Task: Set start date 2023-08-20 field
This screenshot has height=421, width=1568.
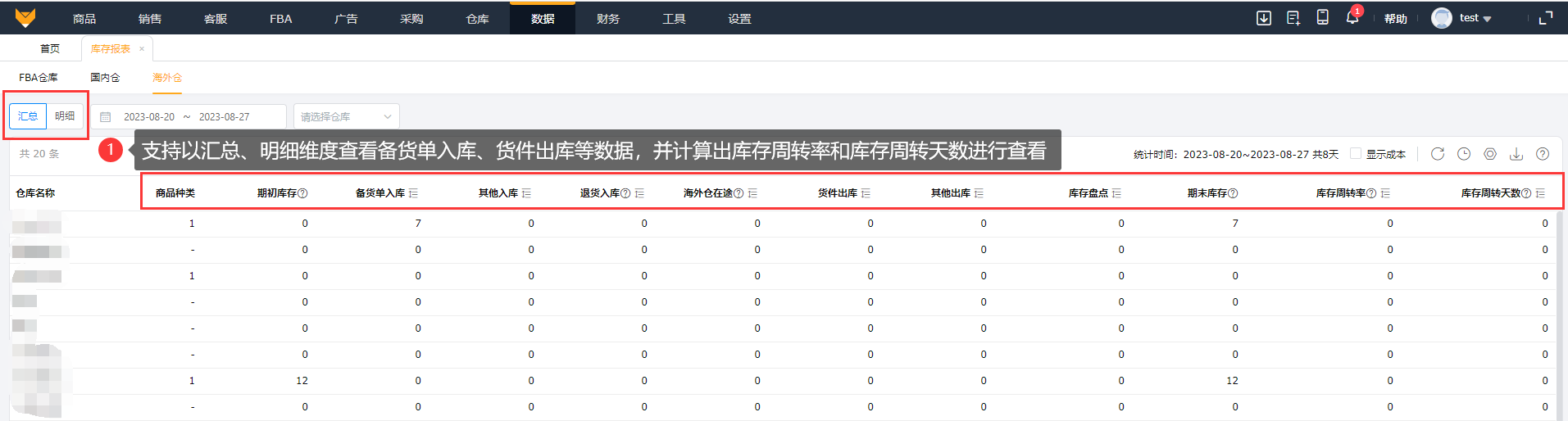Action: 149,117
